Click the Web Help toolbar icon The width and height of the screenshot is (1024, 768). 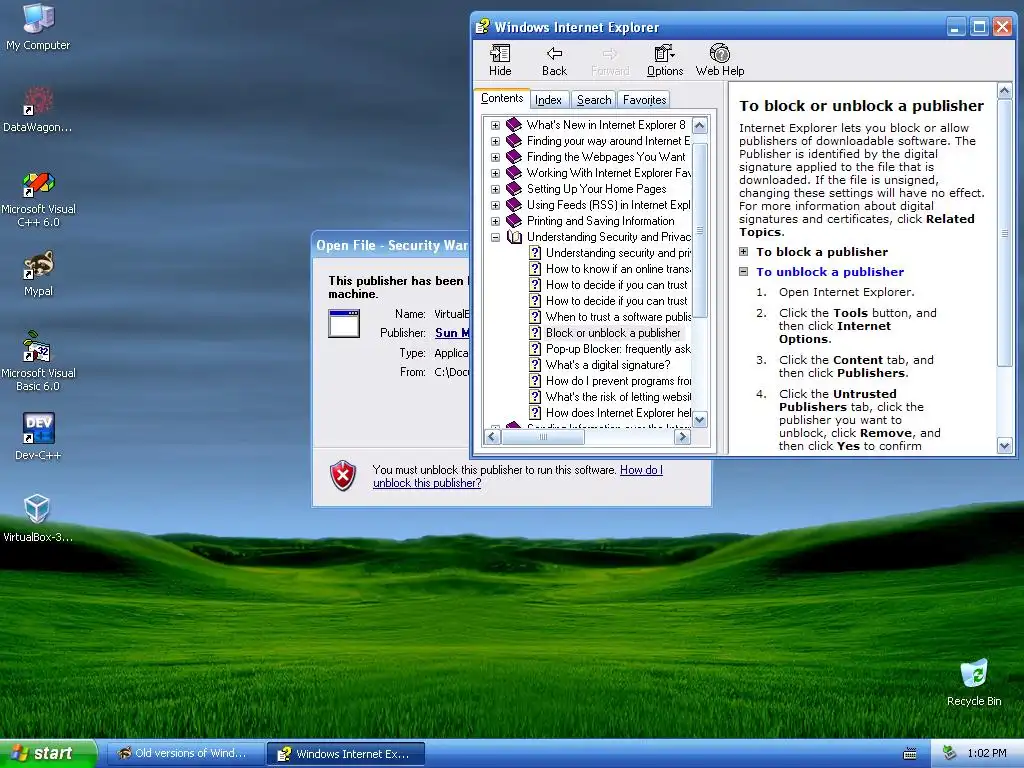(x=720, y=60)
